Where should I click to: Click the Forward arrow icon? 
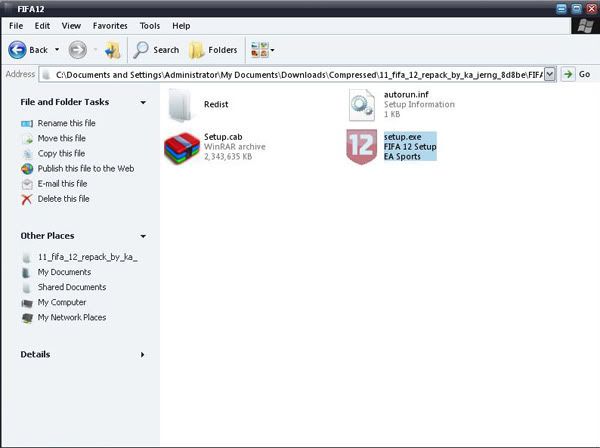(78, 50)
